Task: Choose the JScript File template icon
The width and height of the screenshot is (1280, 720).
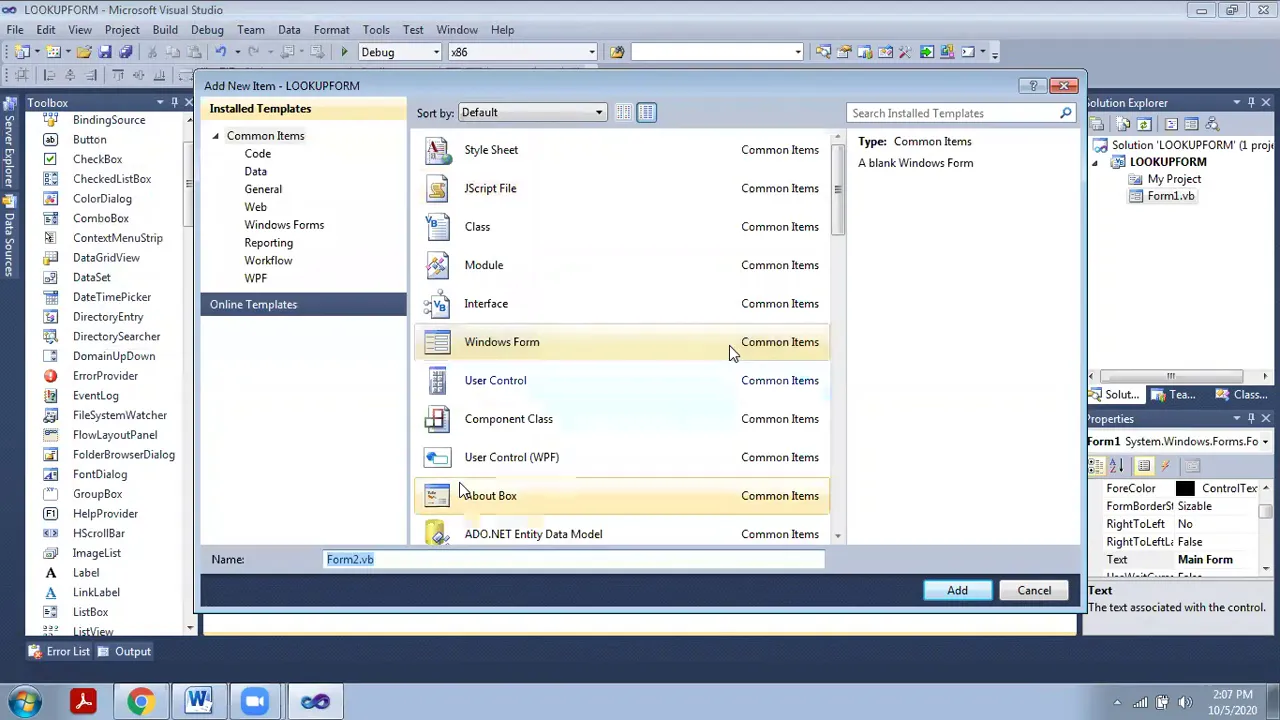Action: click(x=437, y=188)
